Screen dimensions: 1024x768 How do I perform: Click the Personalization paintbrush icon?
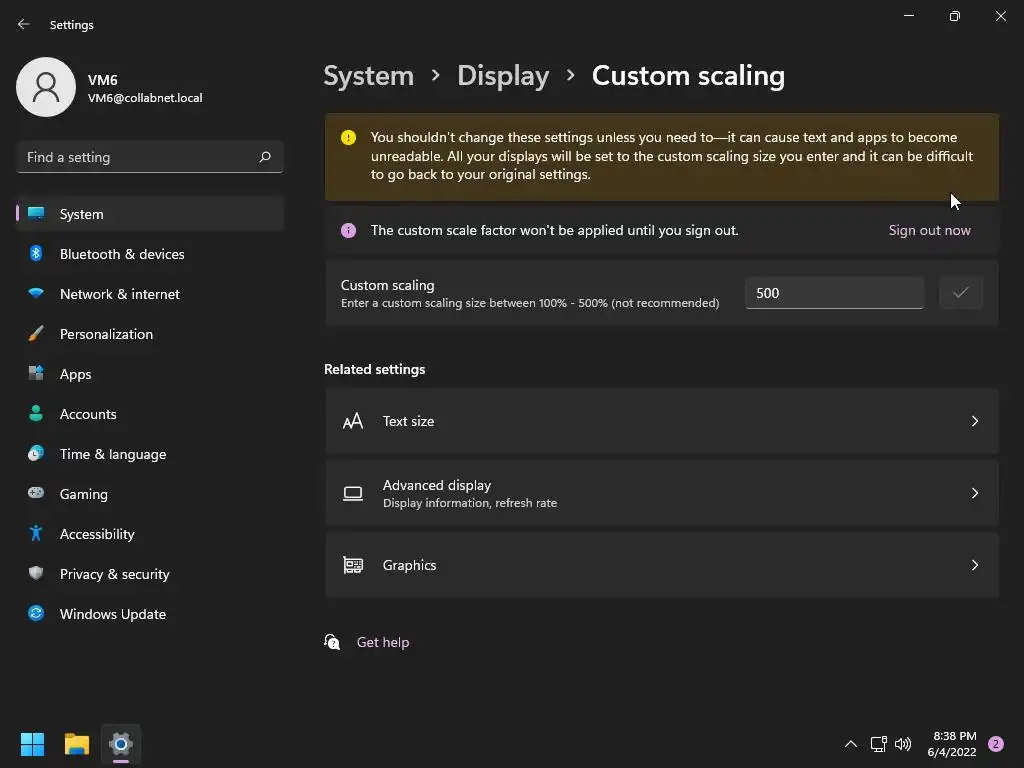(x=36, y=334)
